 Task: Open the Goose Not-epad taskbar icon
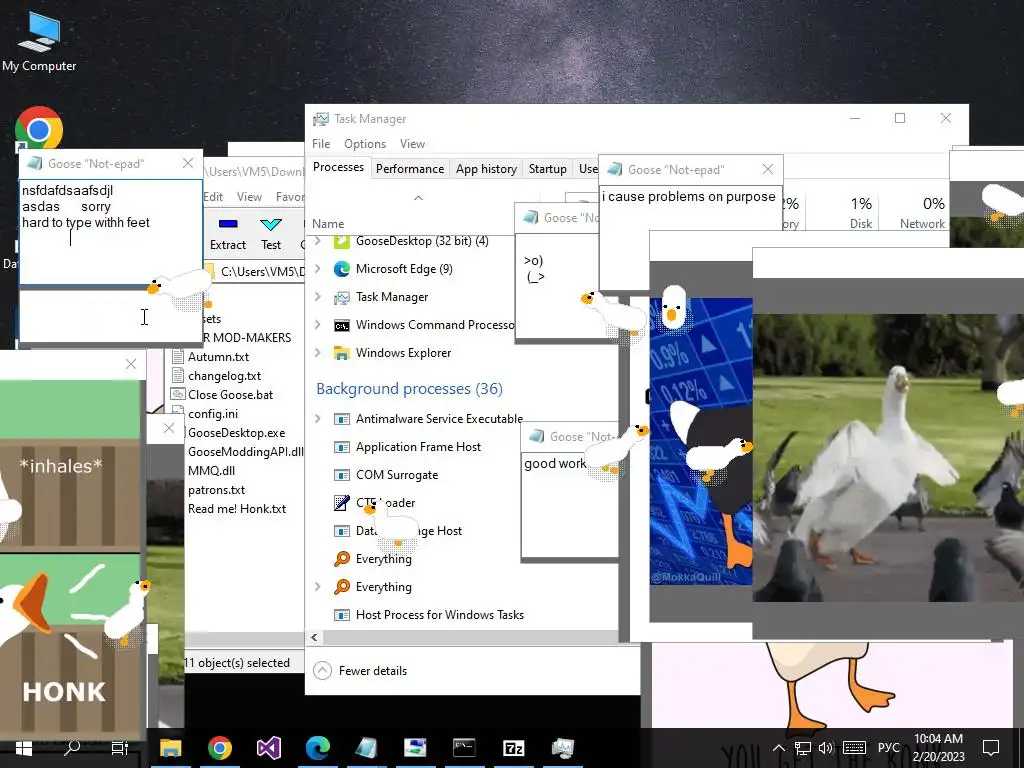(x=366, y=748)
